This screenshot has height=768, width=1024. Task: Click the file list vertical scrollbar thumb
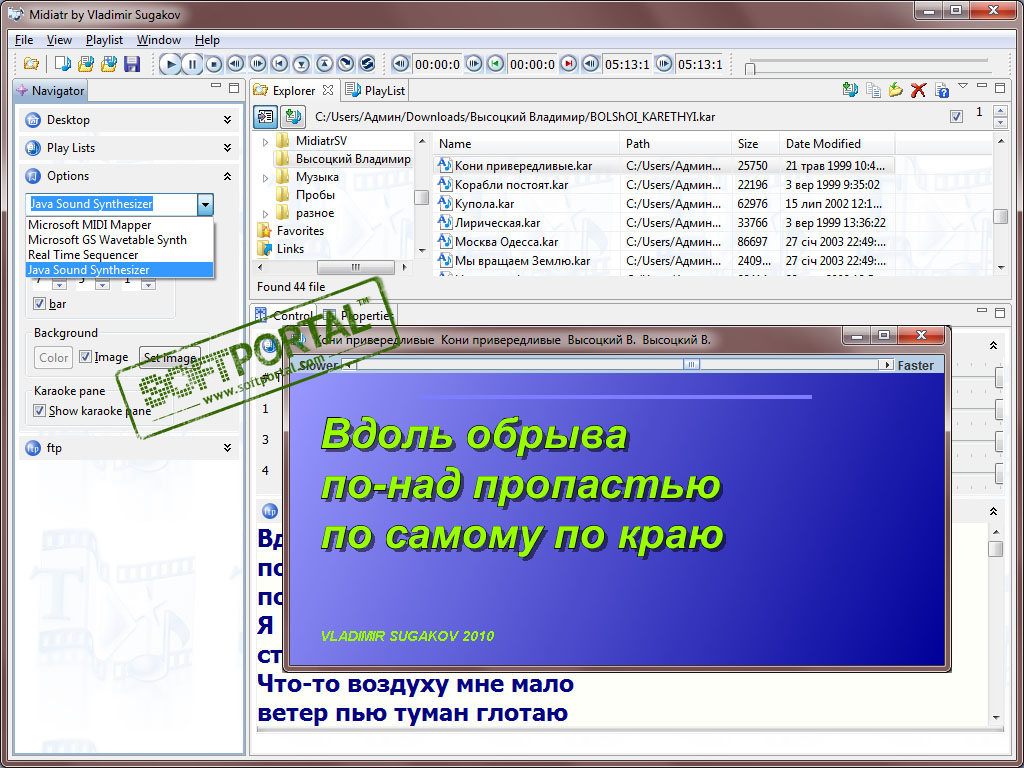coord(1000,216)
